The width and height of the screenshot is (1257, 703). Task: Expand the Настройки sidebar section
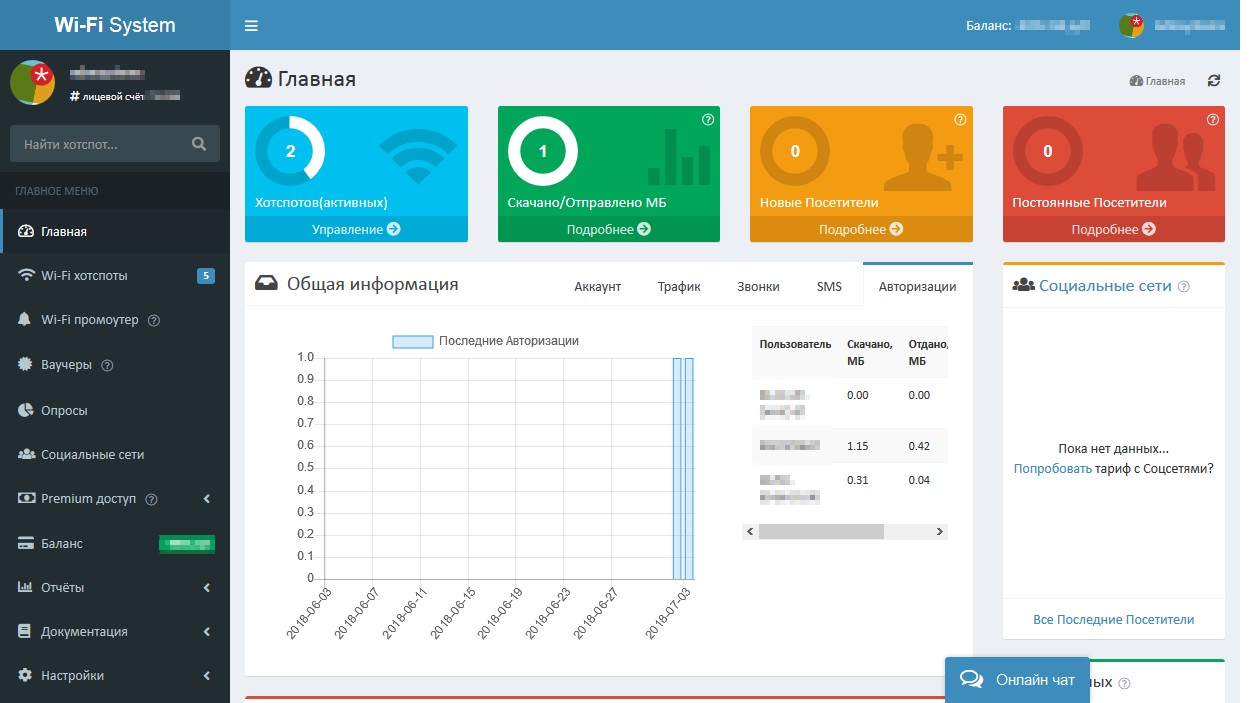click(x=115, y=675)
